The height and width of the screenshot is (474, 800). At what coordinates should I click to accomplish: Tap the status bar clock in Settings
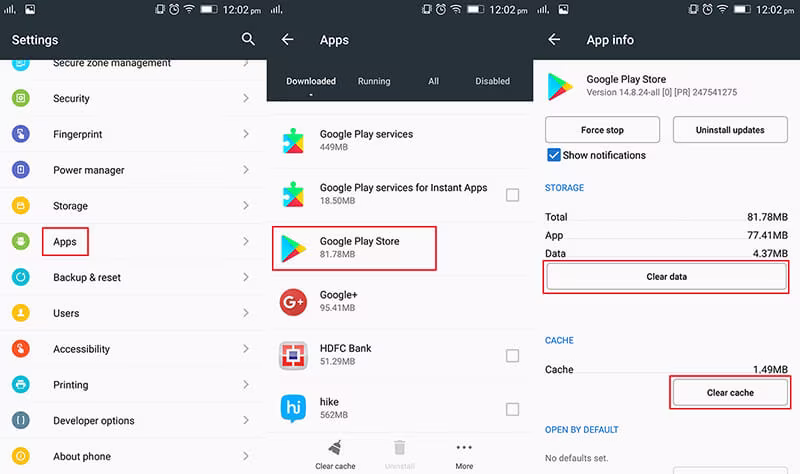pyautogui.click(x=242, y=10)
